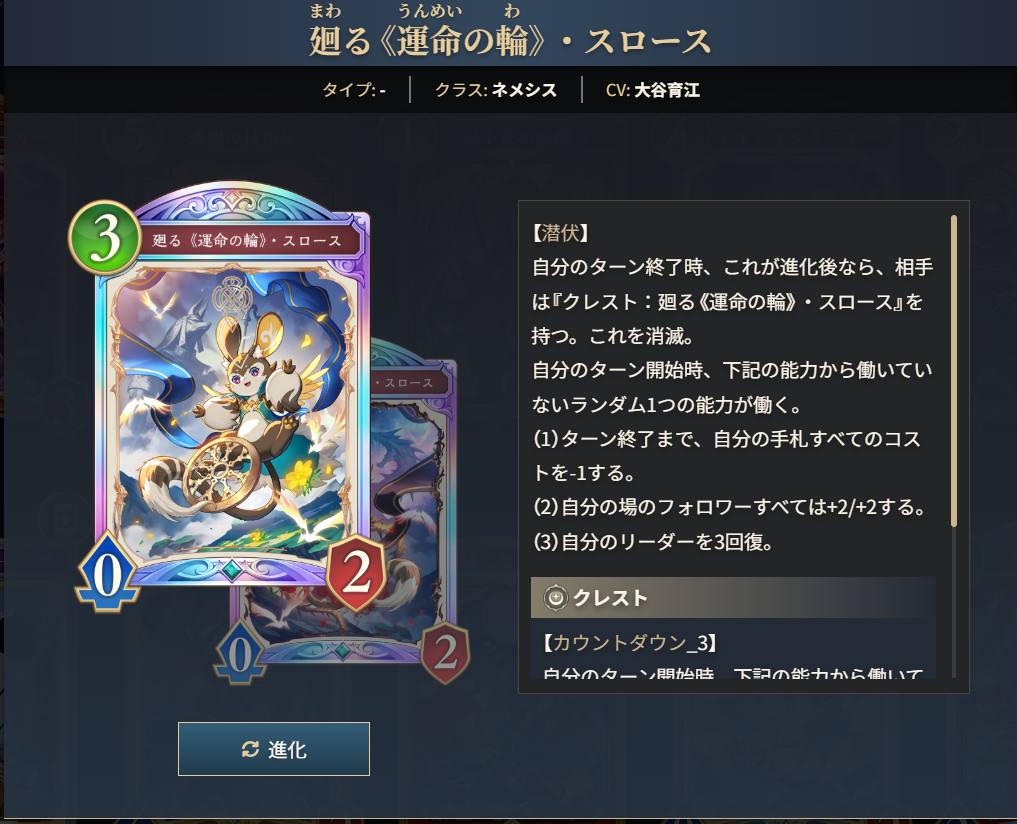Click the クラス: ネメシス label
This screenshot has height=824, width=1017.
(496, 90)
